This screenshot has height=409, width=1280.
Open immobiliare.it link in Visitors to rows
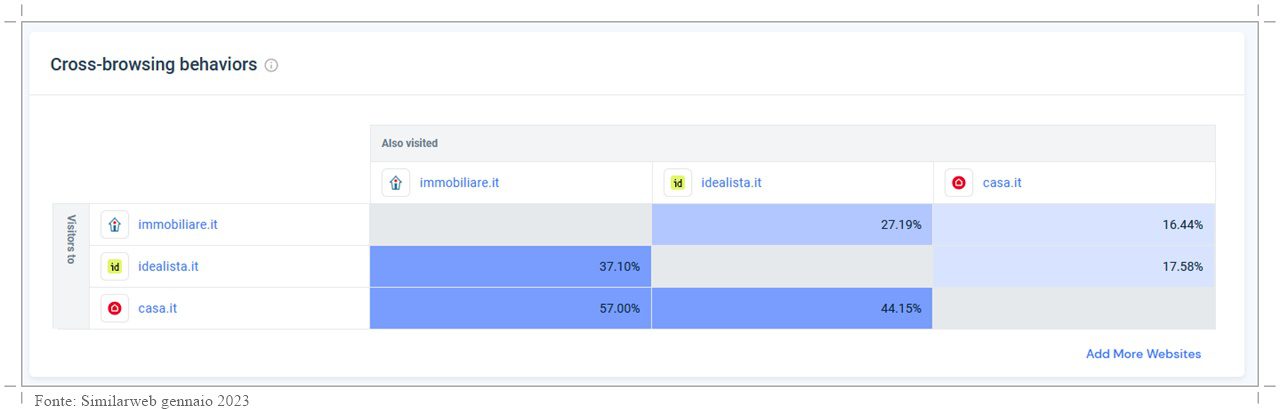pyautogui.click(x=178, y=225)
